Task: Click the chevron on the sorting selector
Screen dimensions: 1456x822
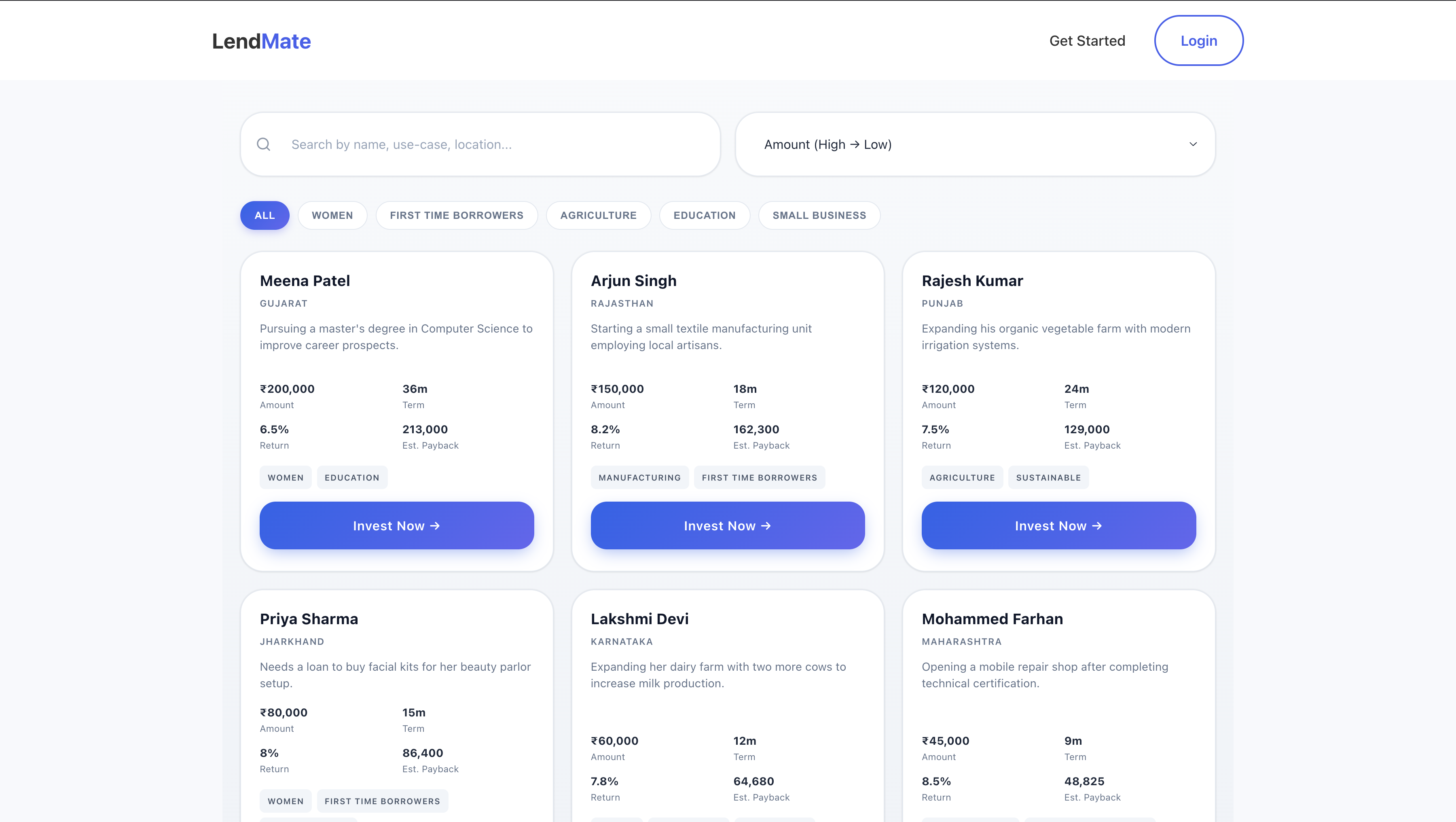Action: coord(1193,144)
